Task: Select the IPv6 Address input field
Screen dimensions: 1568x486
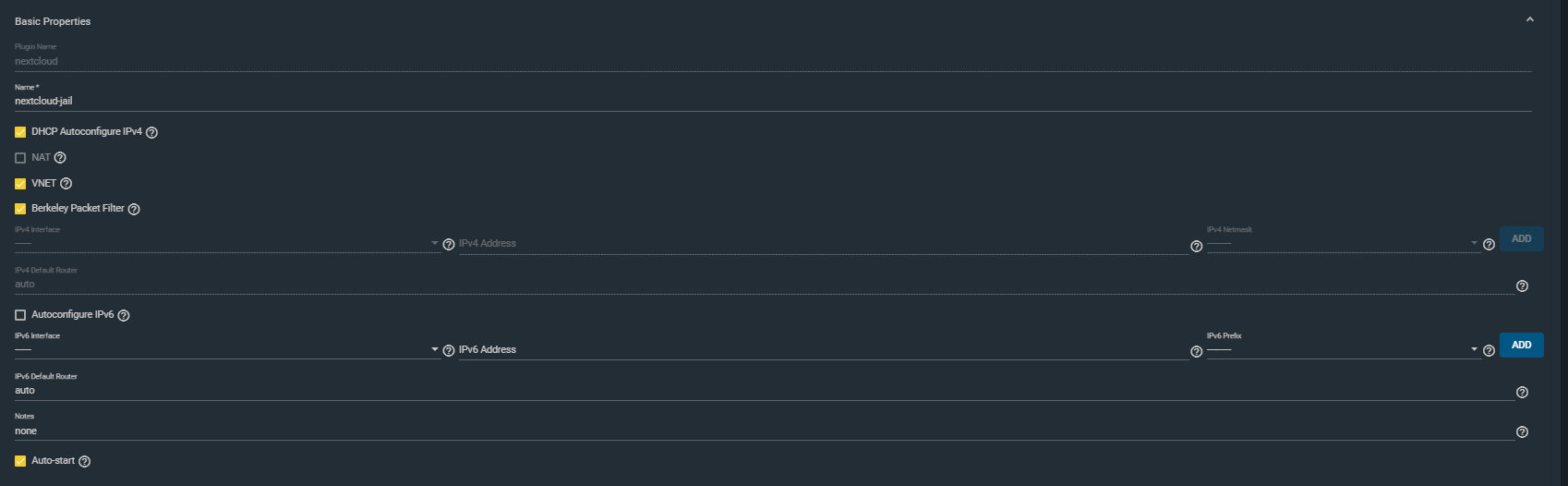Action: coord(824,349)
